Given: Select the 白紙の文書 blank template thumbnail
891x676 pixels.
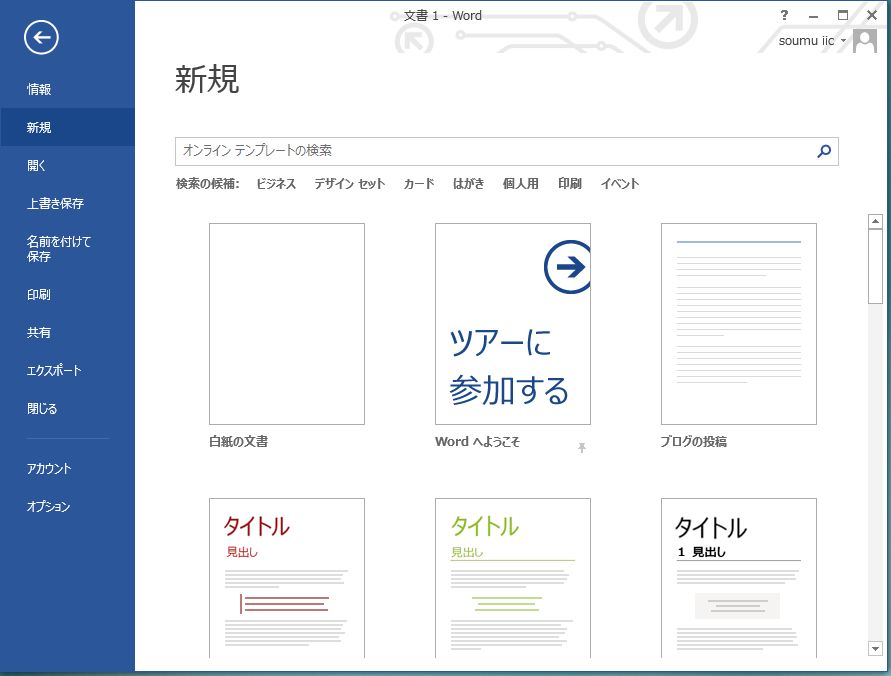Looking at the screenshot, I should click(287, 324).
